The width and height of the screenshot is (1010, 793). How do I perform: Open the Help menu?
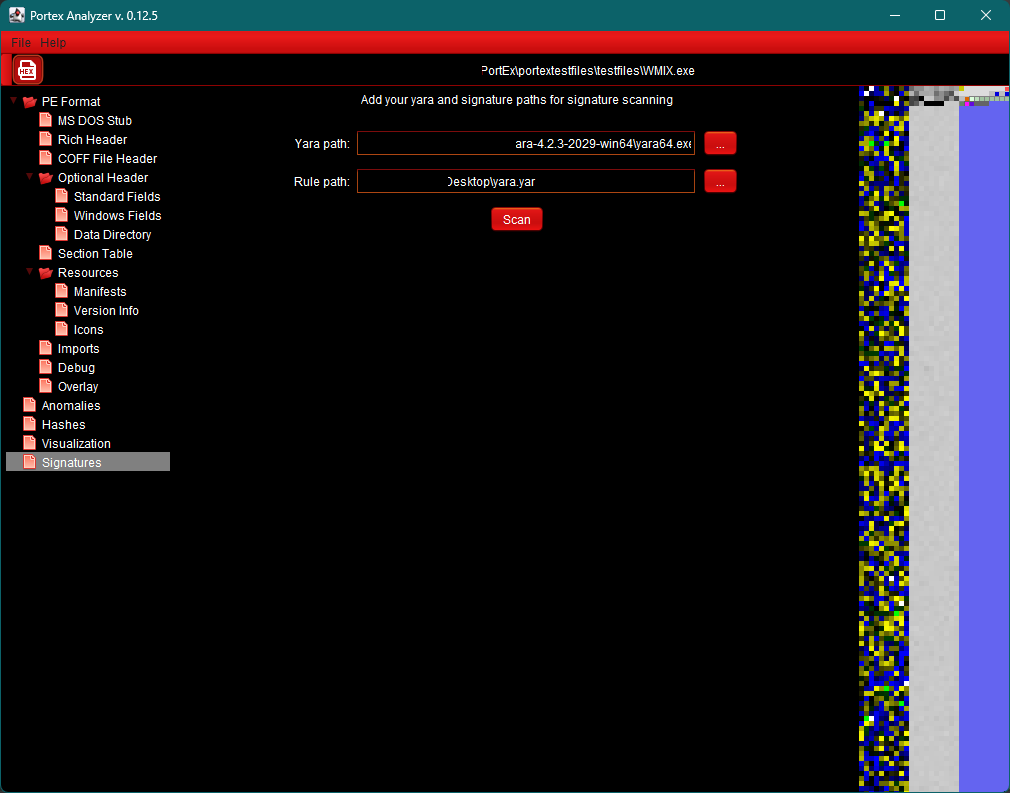coord(53,43)
